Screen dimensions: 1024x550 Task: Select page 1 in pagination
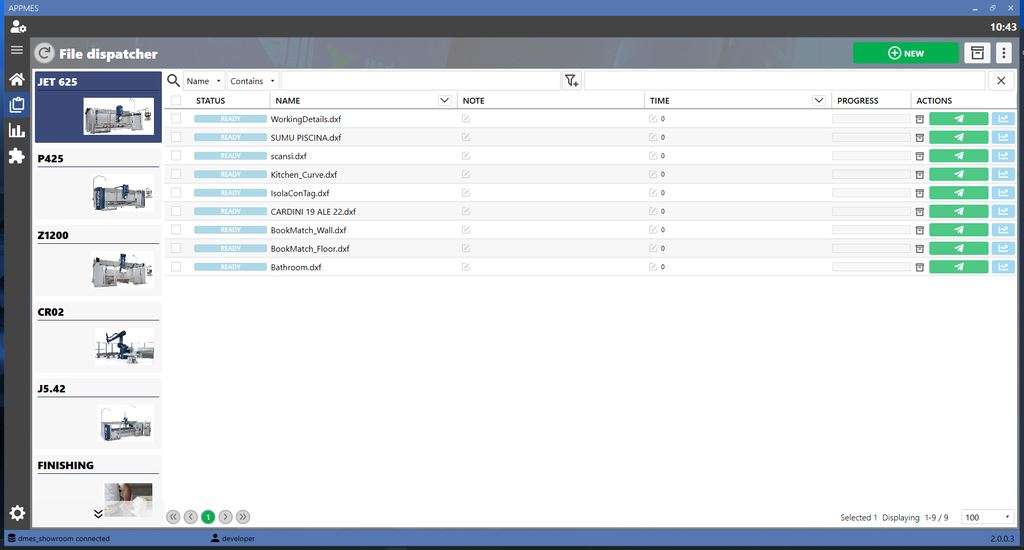(208, 517)
